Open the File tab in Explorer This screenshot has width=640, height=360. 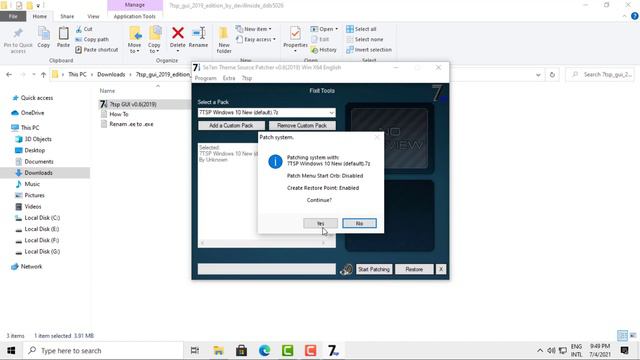tap(13, 16)
